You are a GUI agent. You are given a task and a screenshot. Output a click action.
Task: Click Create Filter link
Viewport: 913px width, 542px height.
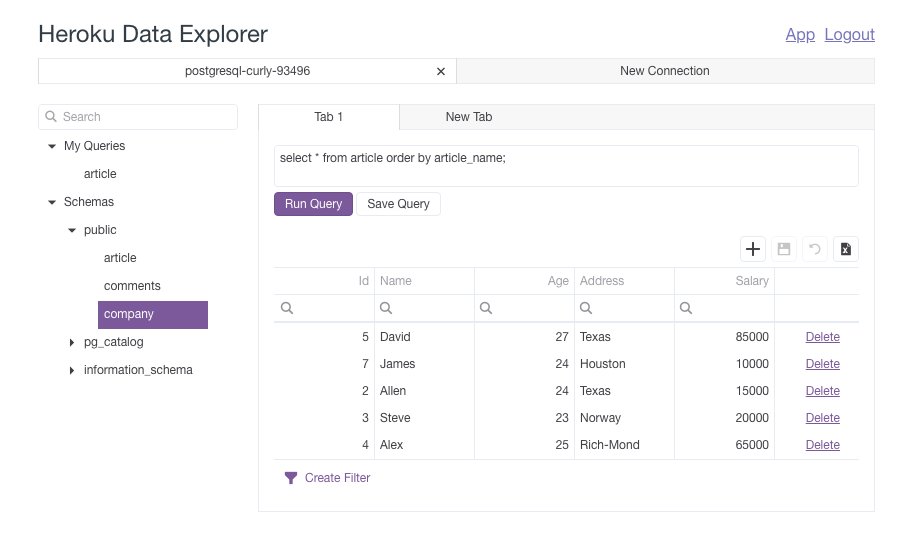tap(338, 478)
